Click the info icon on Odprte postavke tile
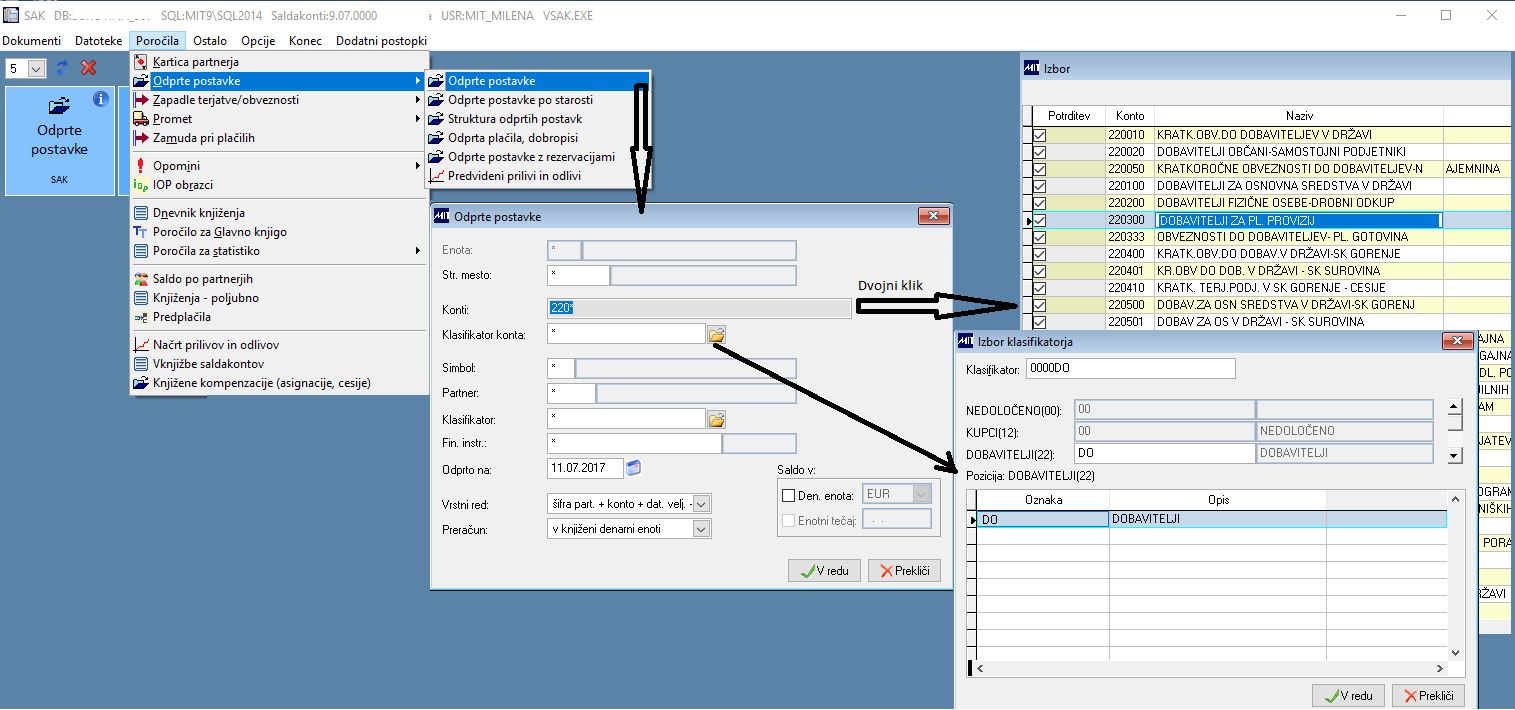Screen dimensions: 1515x710 coord(100,99)
